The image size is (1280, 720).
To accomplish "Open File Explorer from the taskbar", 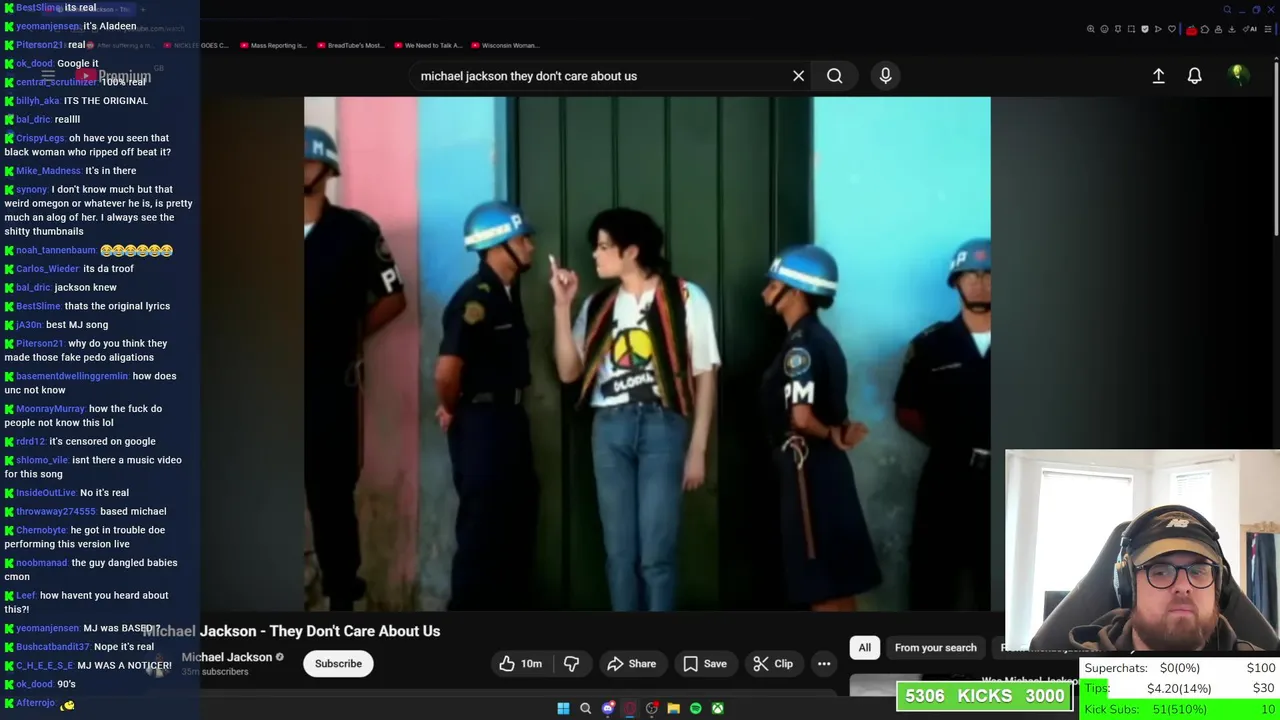I will pyautogui.click(x=674, y=708).
